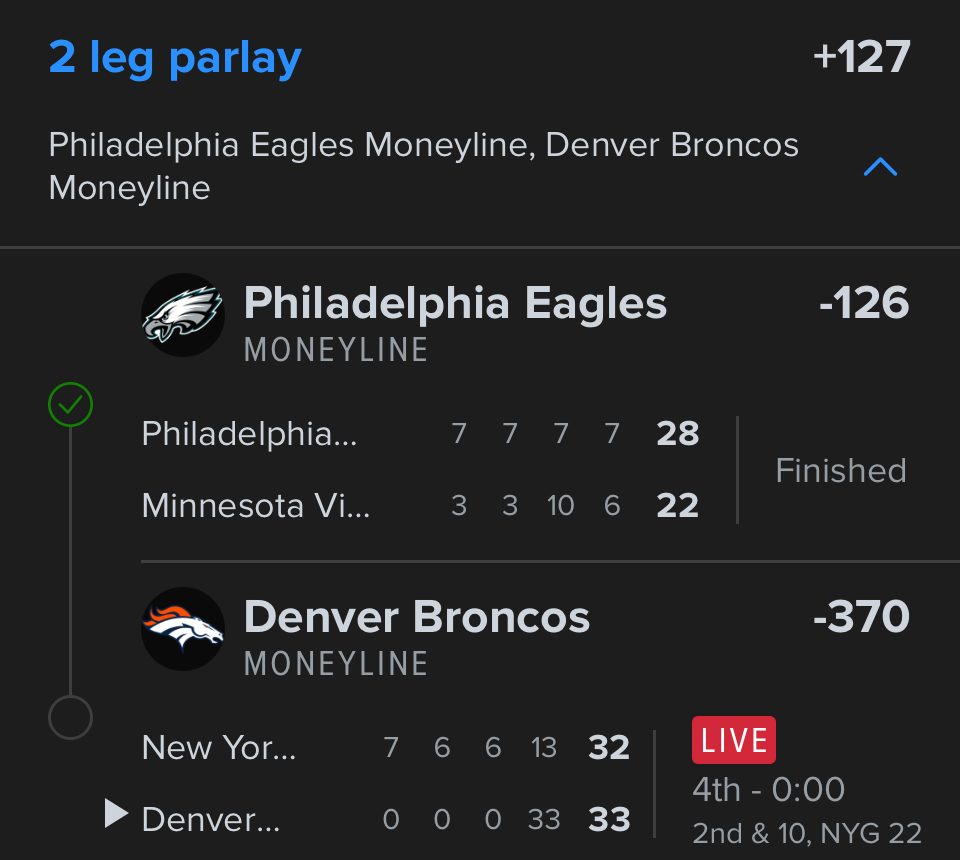Collapse the parlay details chevron
This screenshot has height=860, width=960.
pyautogui.click(x=880, y=167)
